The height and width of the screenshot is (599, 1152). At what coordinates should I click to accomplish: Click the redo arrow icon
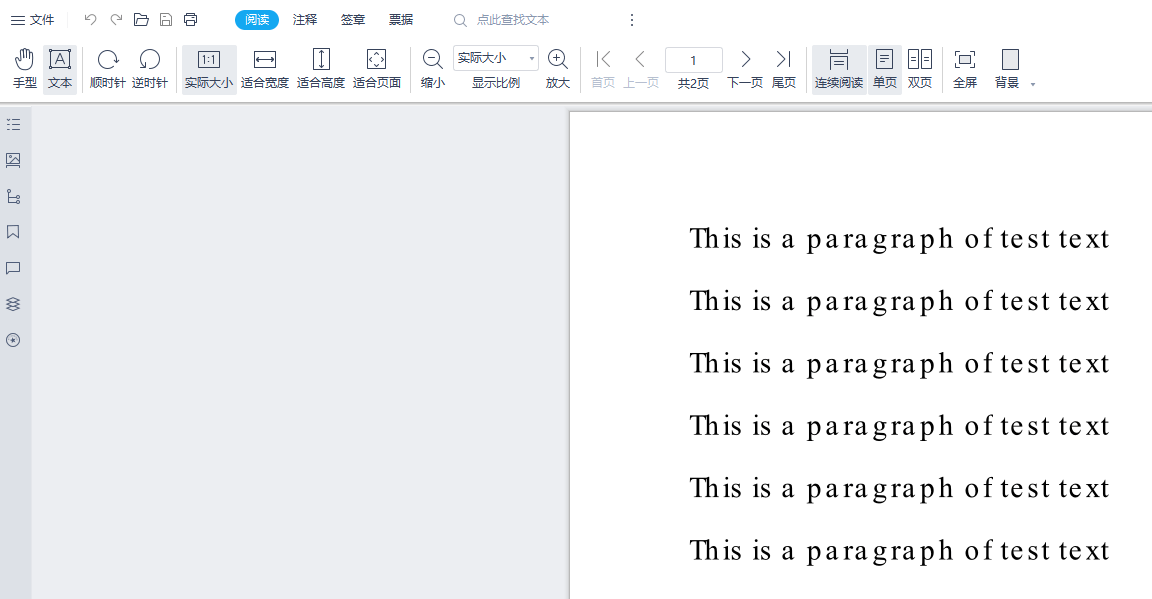coord(116,20)
